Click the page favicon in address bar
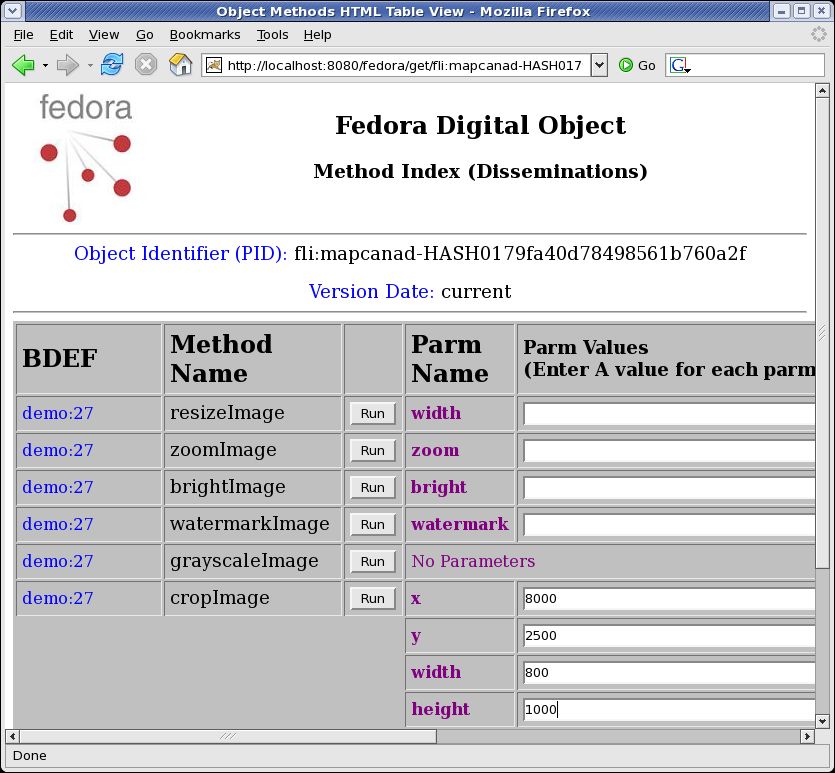The height and width of the screenshot is (773, 835). coord(214,65)
